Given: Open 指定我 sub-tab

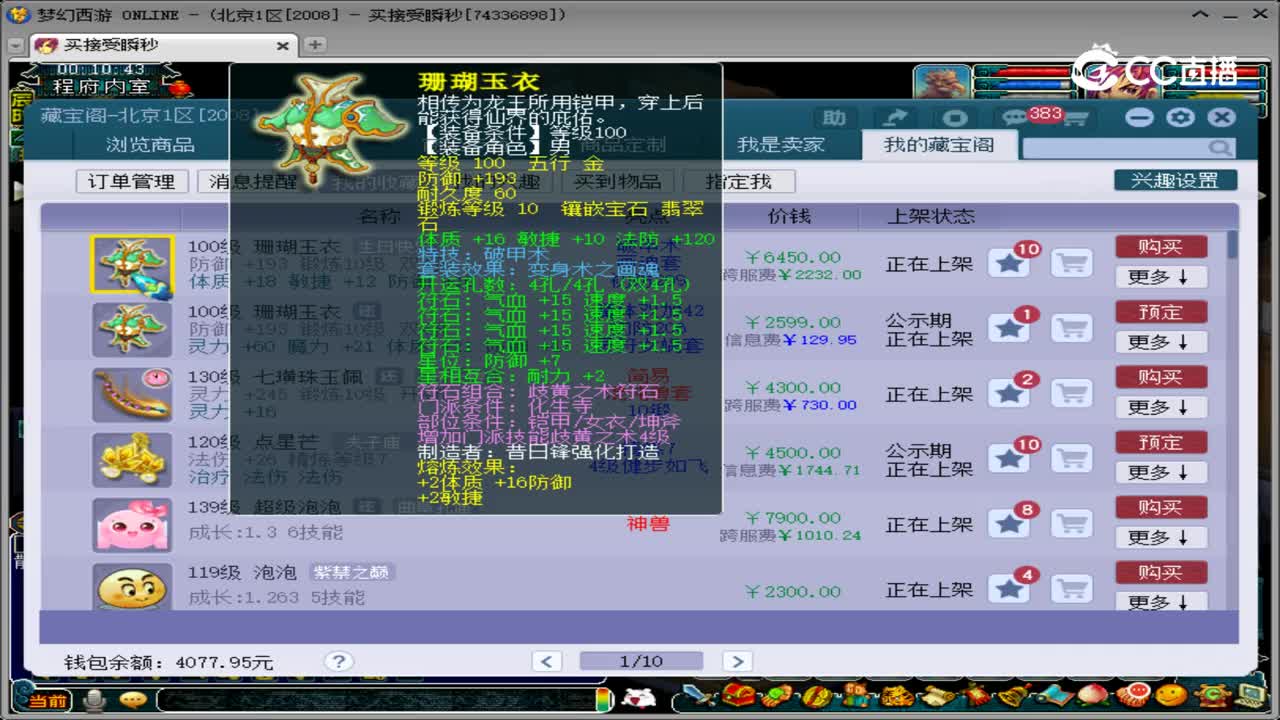Looking at the screenshot, I should 739,181.
